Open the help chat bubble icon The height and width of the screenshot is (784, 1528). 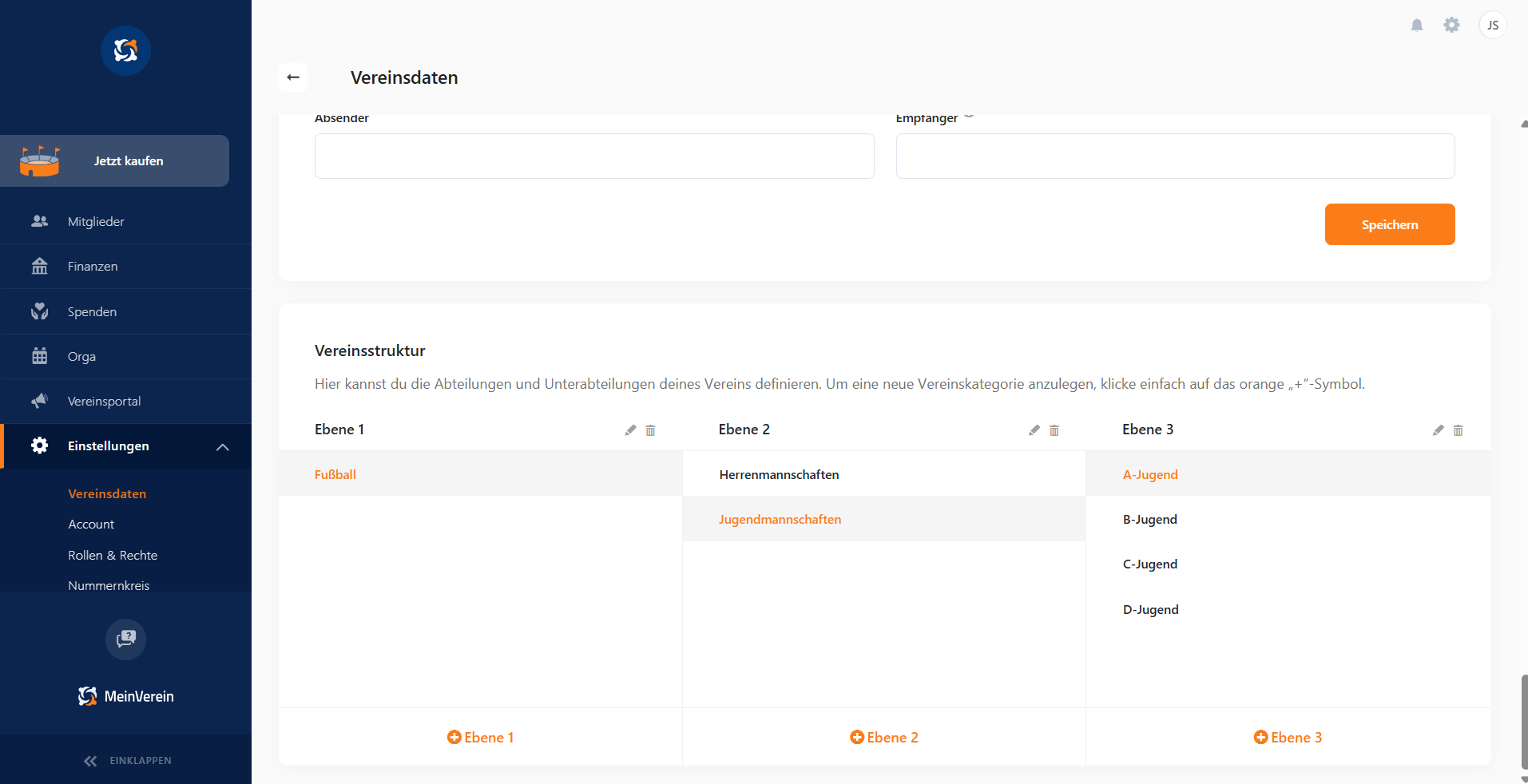[x=126, y=639]
